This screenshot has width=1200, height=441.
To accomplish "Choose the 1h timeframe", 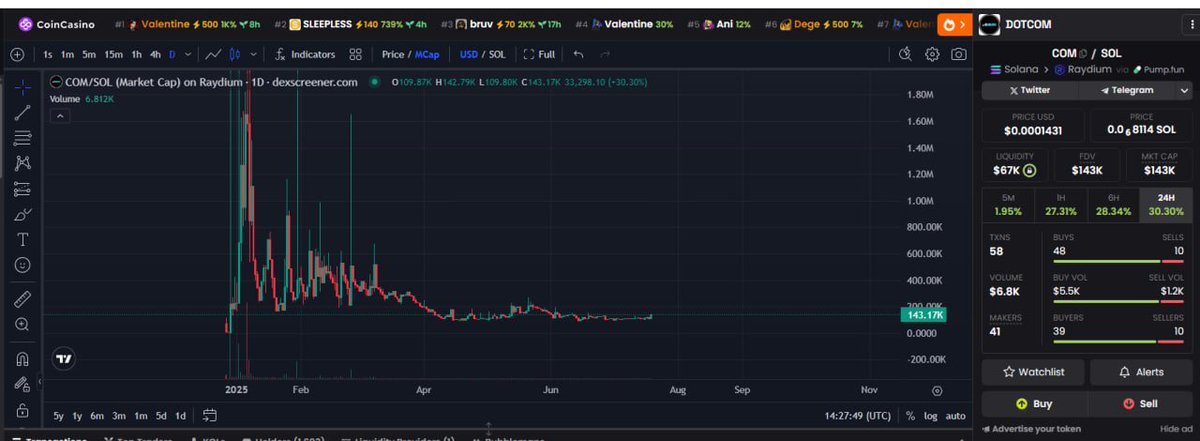I will tap(136, 54).
